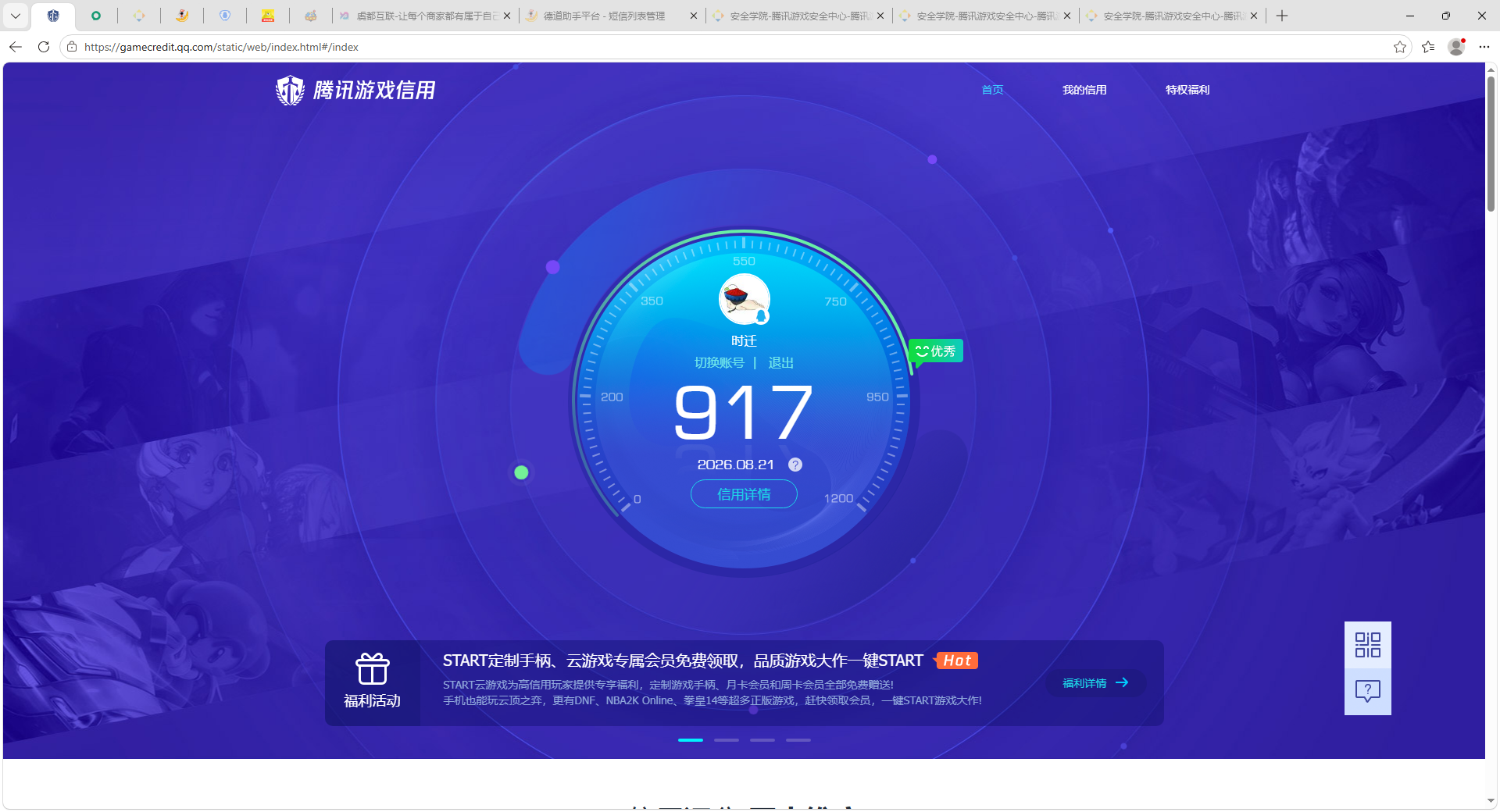This screenshot has width=1500, height=812.
Task: Switch to the blue shield pinned tab
Action: coord(225,16)
